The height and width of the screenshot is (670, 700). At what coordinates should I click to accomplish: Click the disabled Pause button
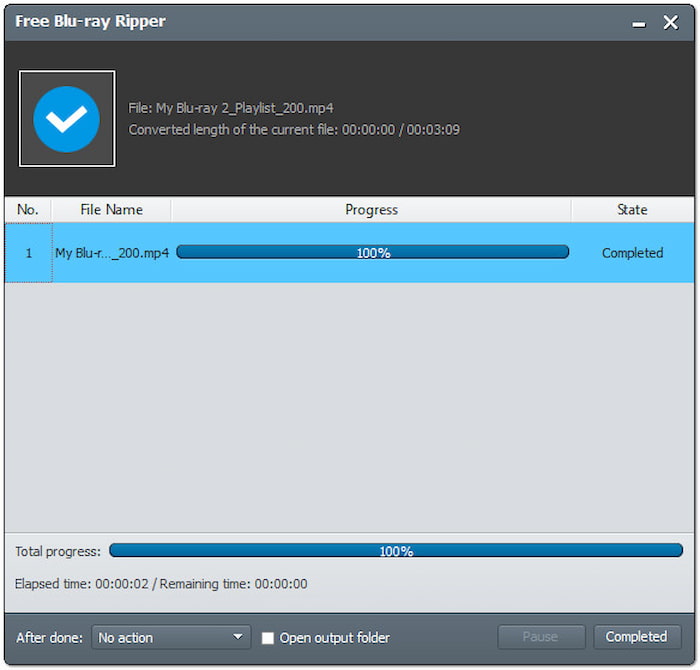(541, 637)
